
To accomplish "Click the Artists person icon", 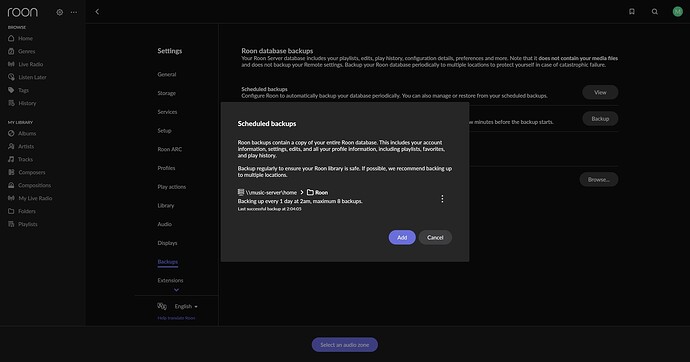I will coord(11,146).
